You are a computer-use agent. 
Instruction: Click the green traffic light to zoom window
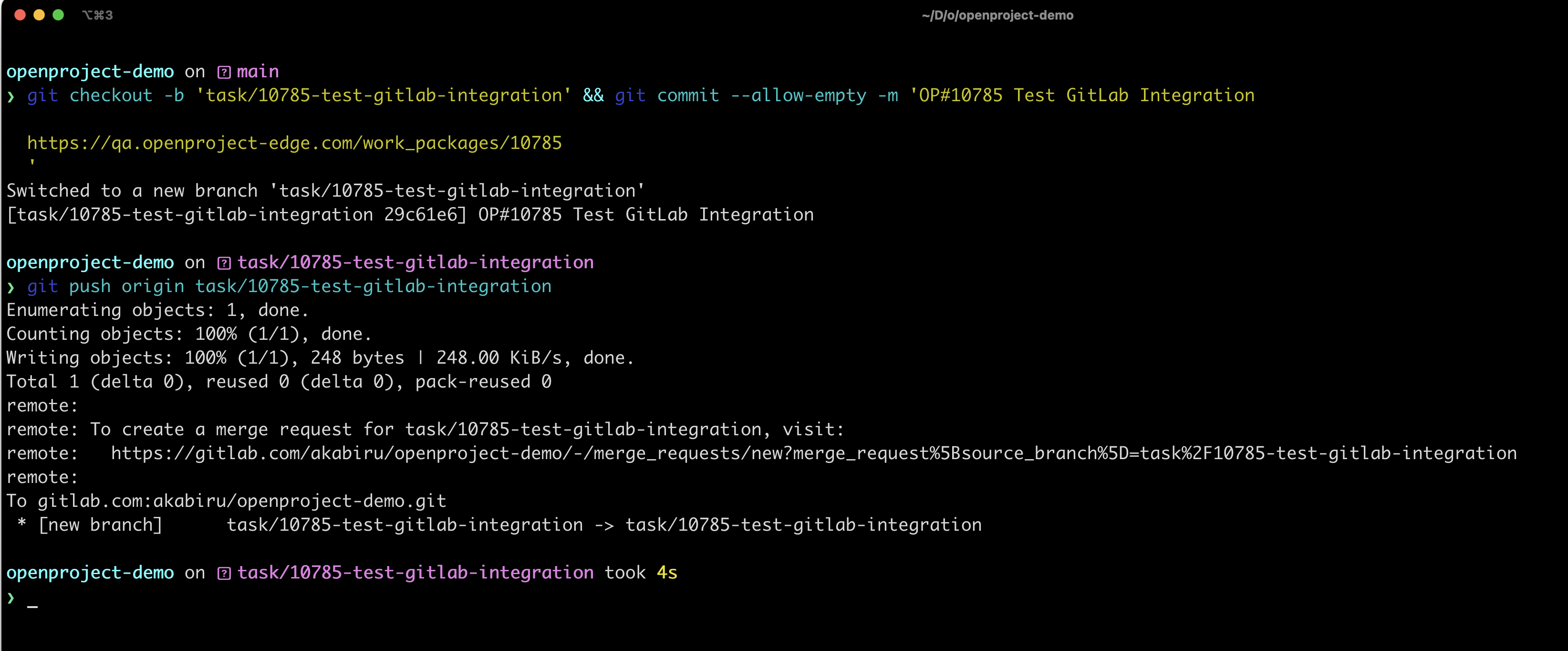(x=58, y=15)
